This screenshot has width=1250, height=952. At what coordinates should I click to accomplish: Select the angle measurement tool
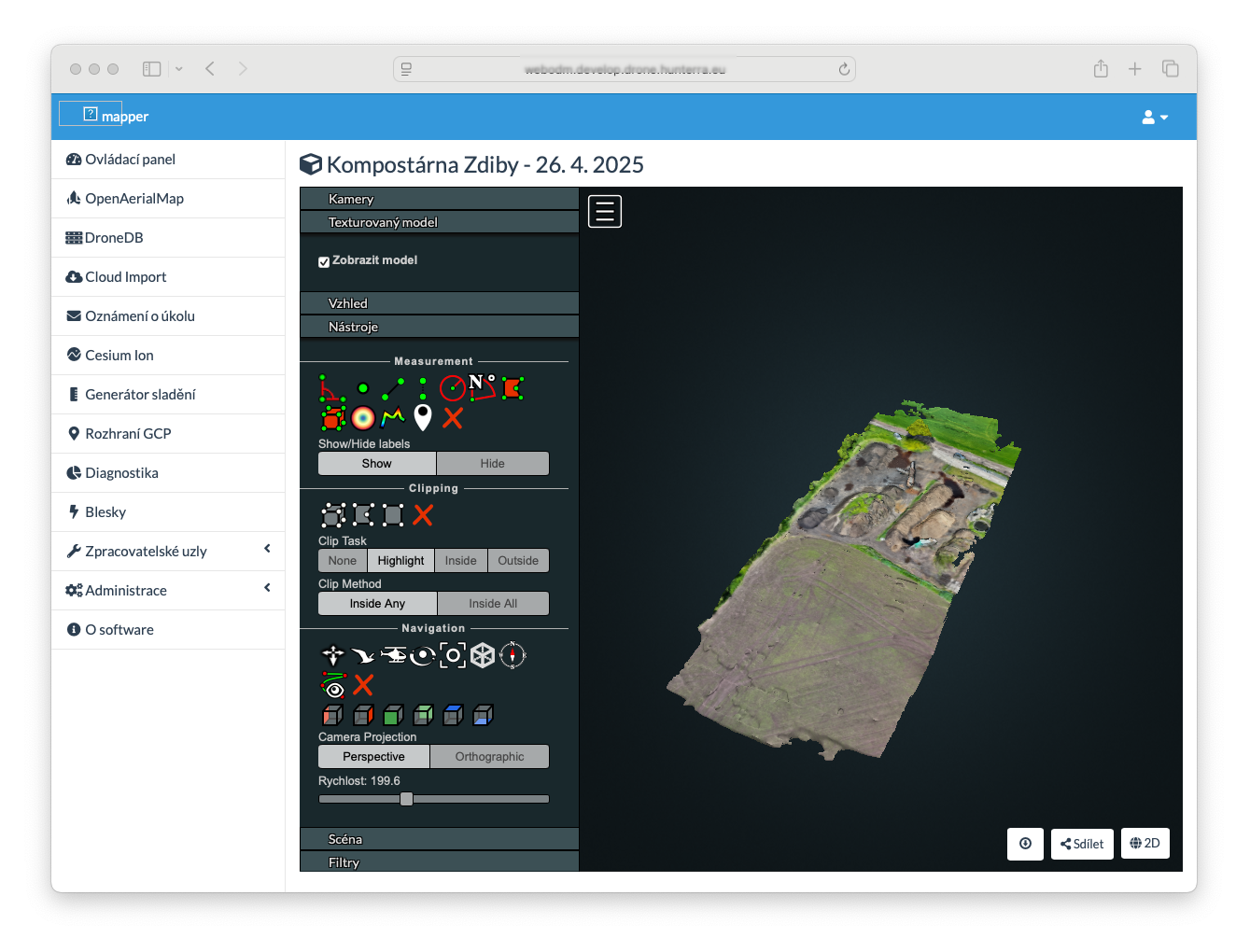pyautogui.click(x=332, y=388)
